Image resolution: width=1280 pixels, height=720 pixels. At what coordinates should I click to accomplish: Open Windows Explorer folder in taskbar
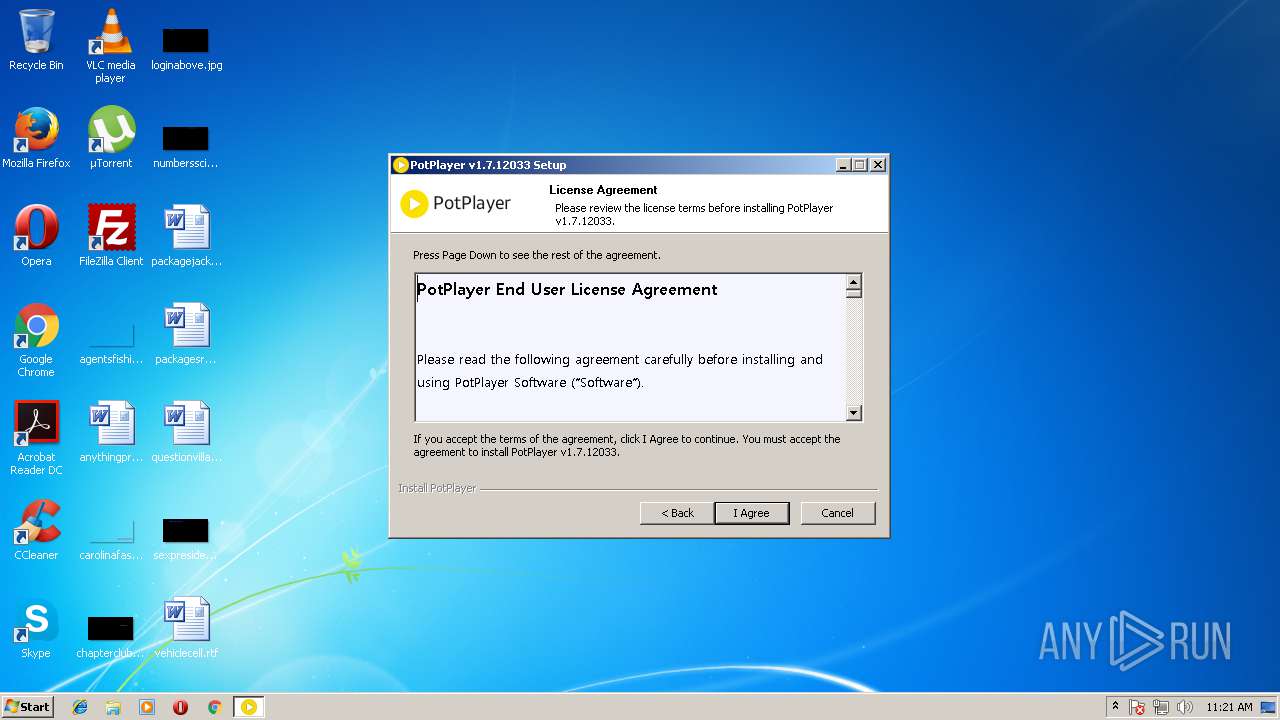click(x=113, y=707)
